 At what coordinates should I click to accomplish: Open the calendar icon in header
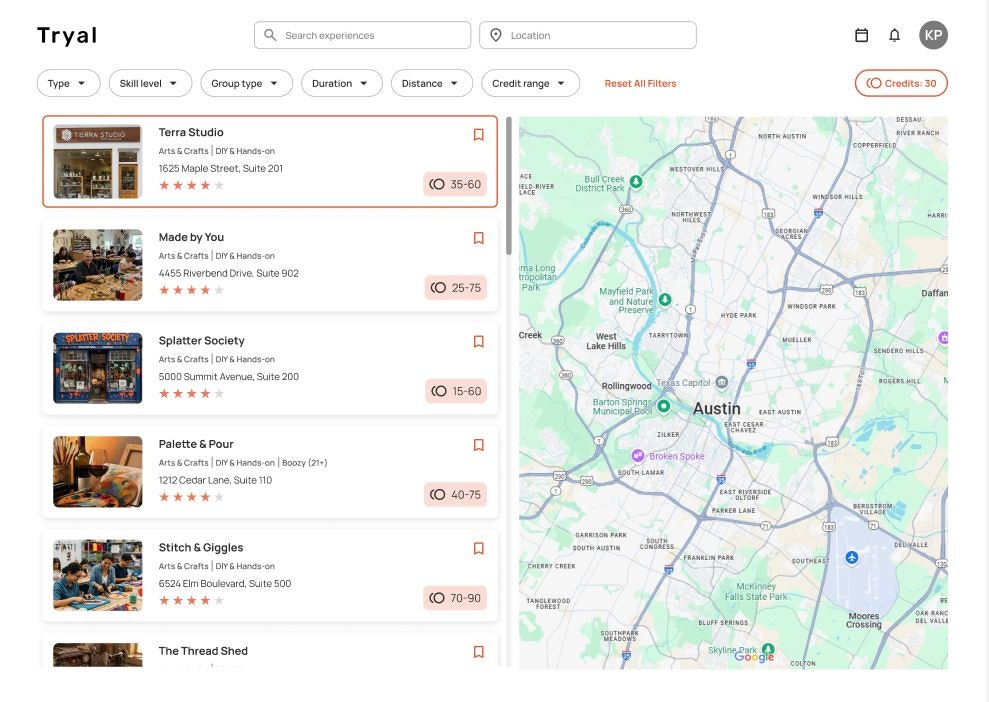tap(861, 35)
